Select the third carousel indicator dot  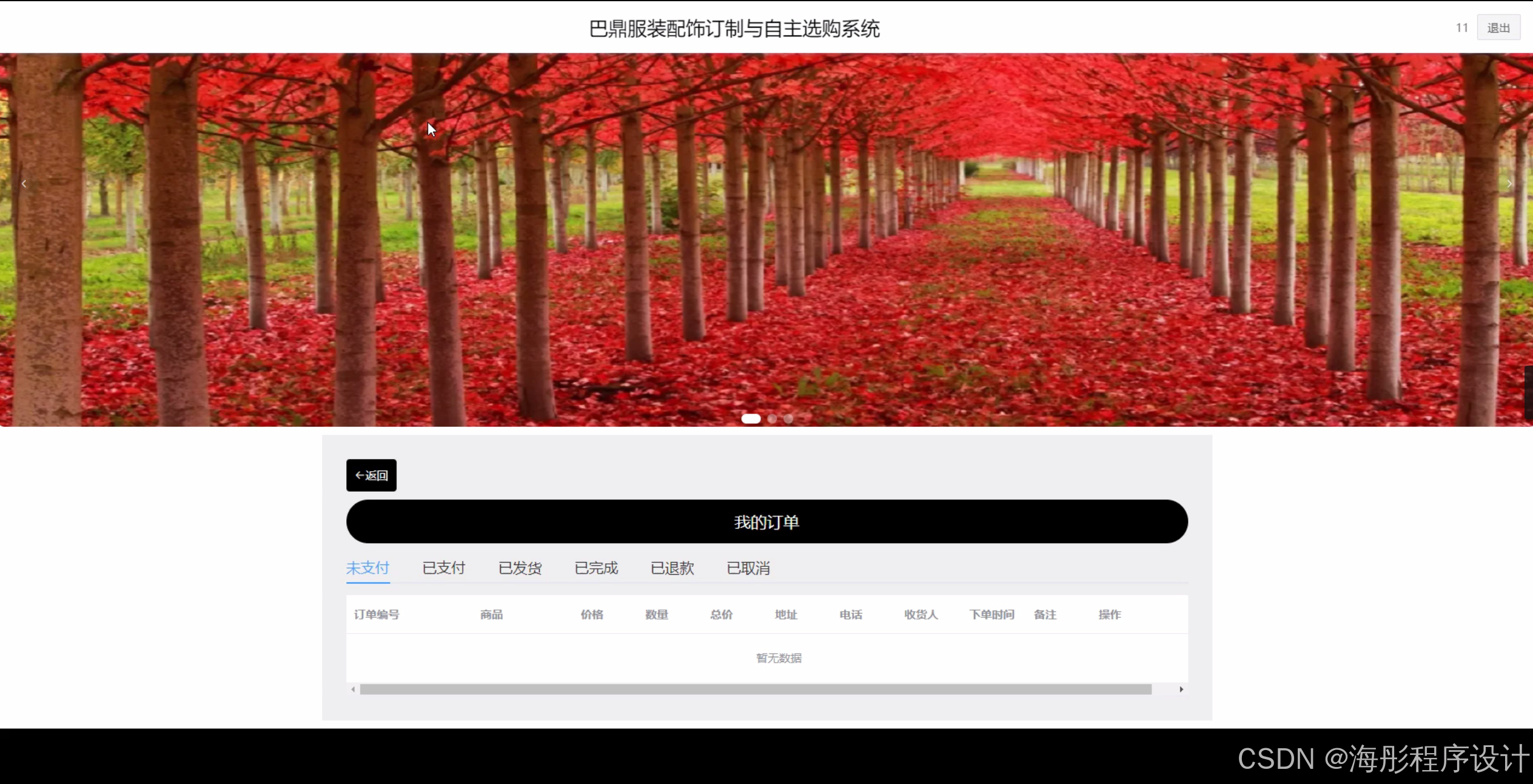pyautogui.click(x=788, y=418)
